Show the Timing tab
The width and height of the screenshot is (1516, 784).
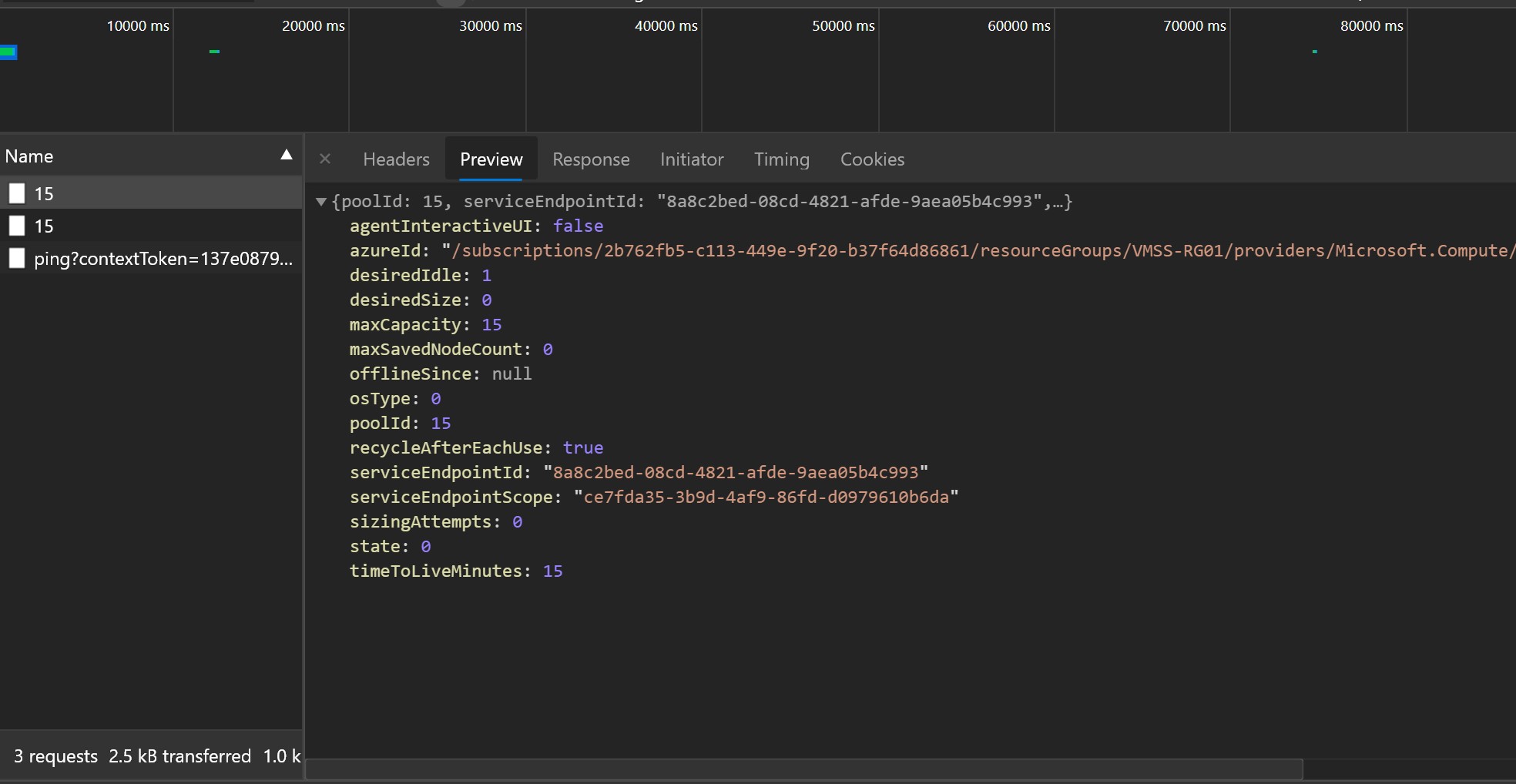pos(781,159)
